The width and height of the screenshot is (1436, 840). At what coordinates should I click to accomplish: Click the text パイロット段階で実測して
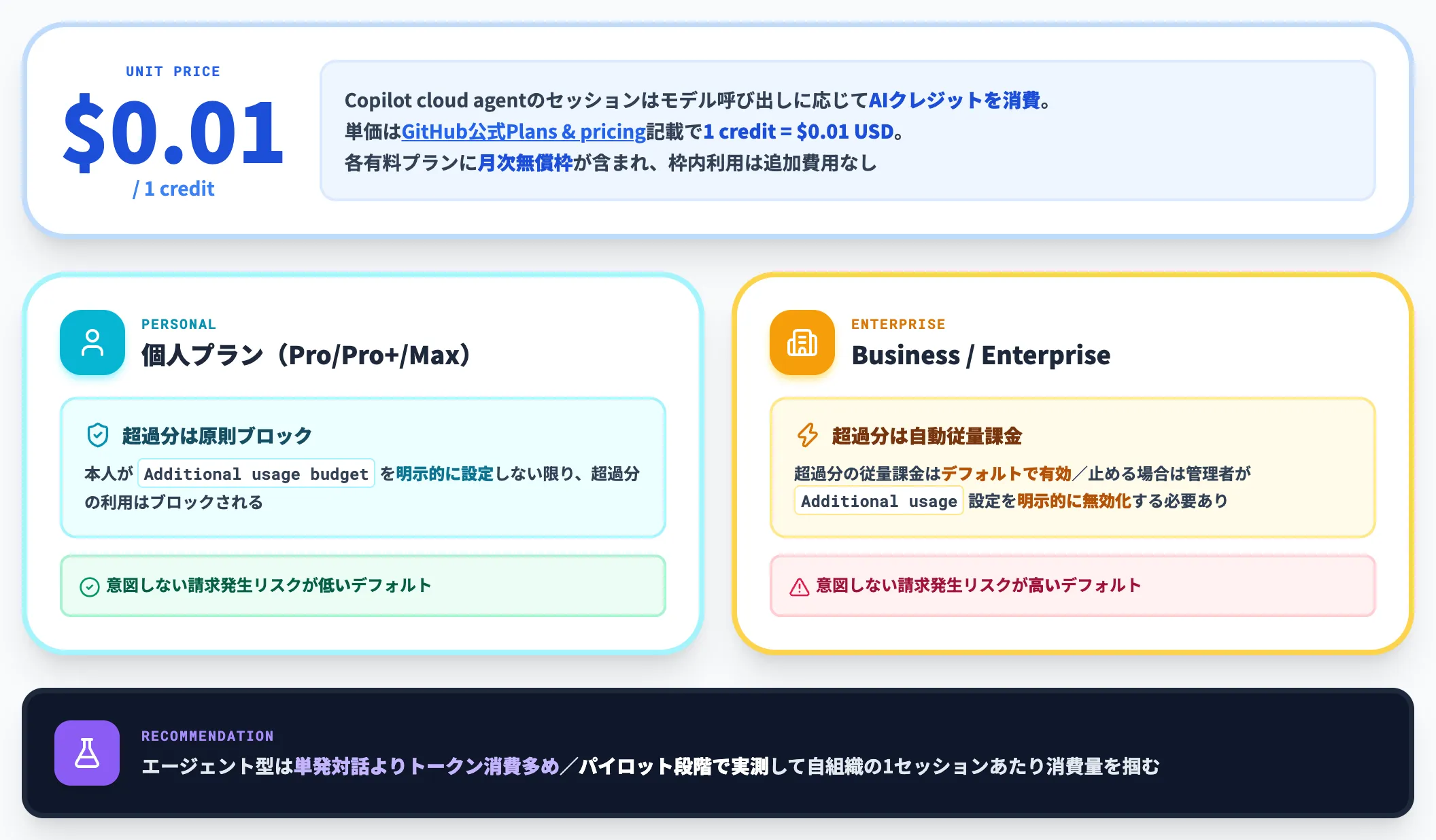click(x=692, y=767)
